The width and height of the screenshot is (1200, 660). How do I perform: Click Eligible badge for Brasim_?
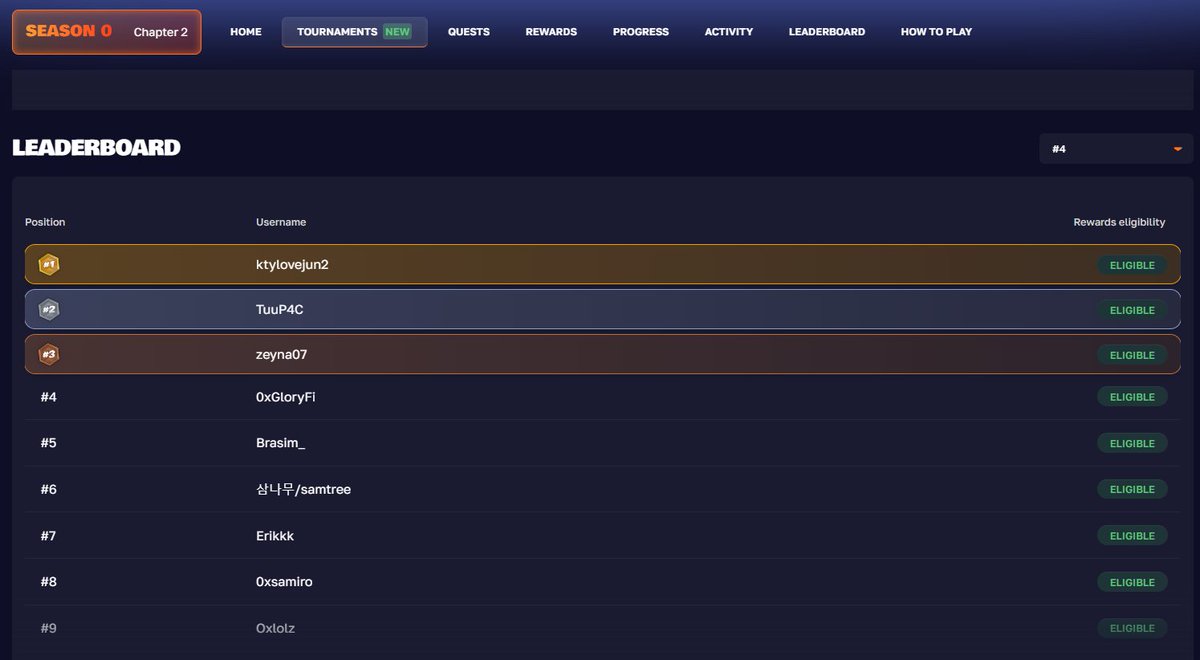coord(1132,443)
